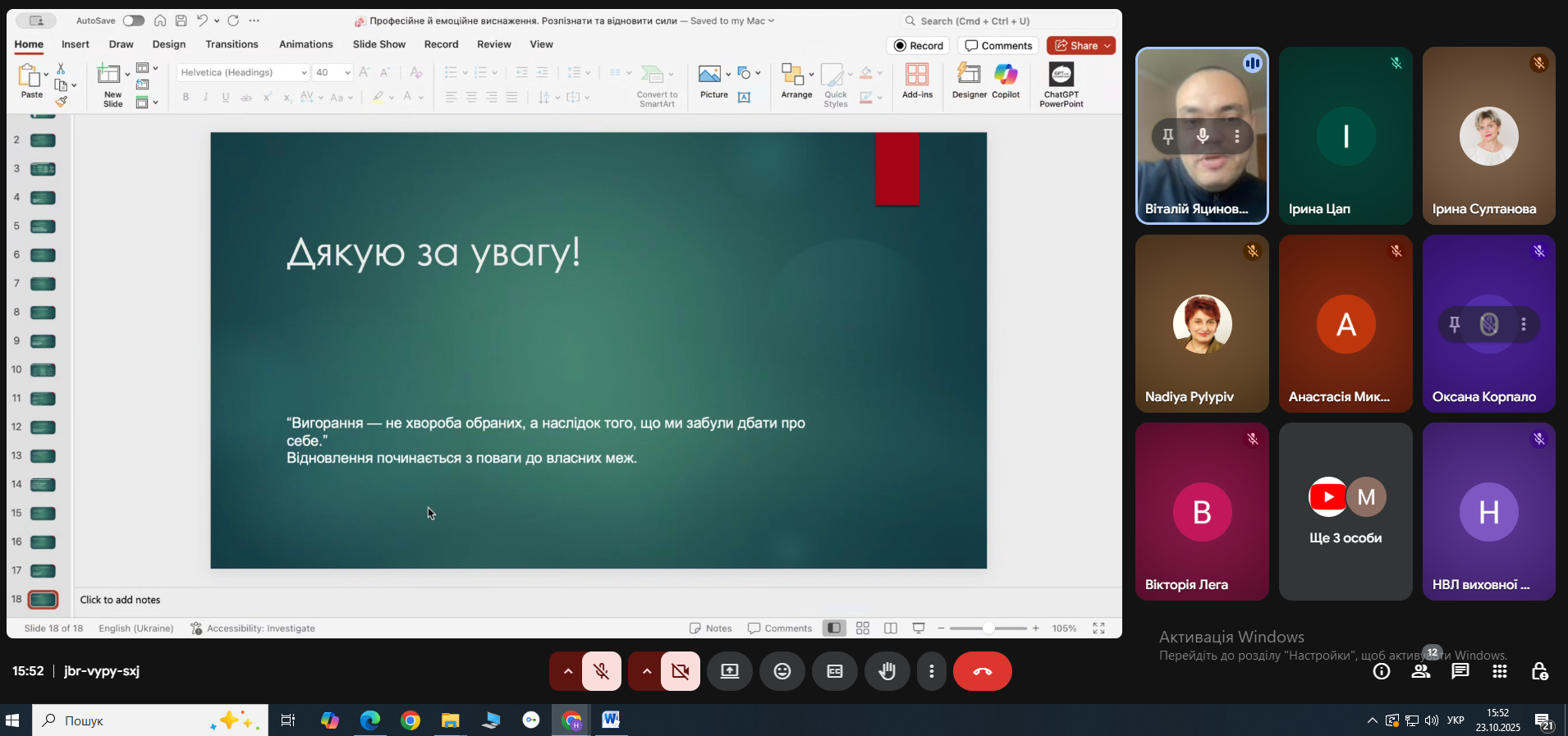The width and height of the screenshot is (1568, 736).
Task: Toggle the AutoSave switch
Action: click(x=133, y=21)
